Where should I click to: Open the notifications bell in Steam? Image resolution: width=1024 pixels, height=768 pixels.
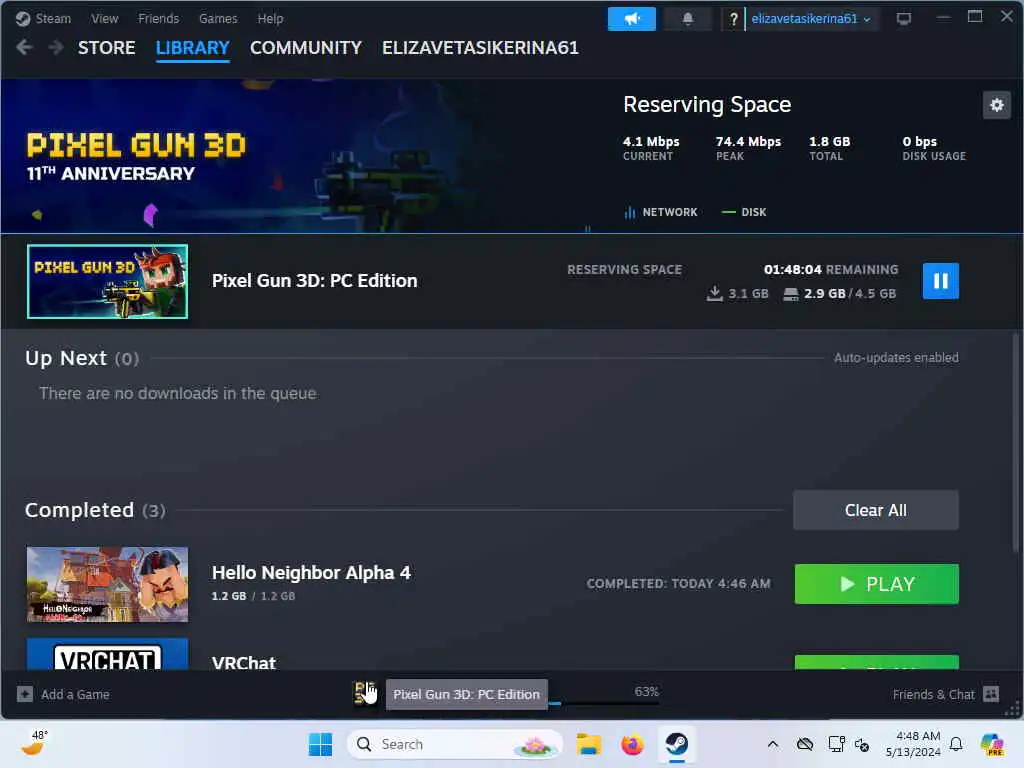[688, 19]
